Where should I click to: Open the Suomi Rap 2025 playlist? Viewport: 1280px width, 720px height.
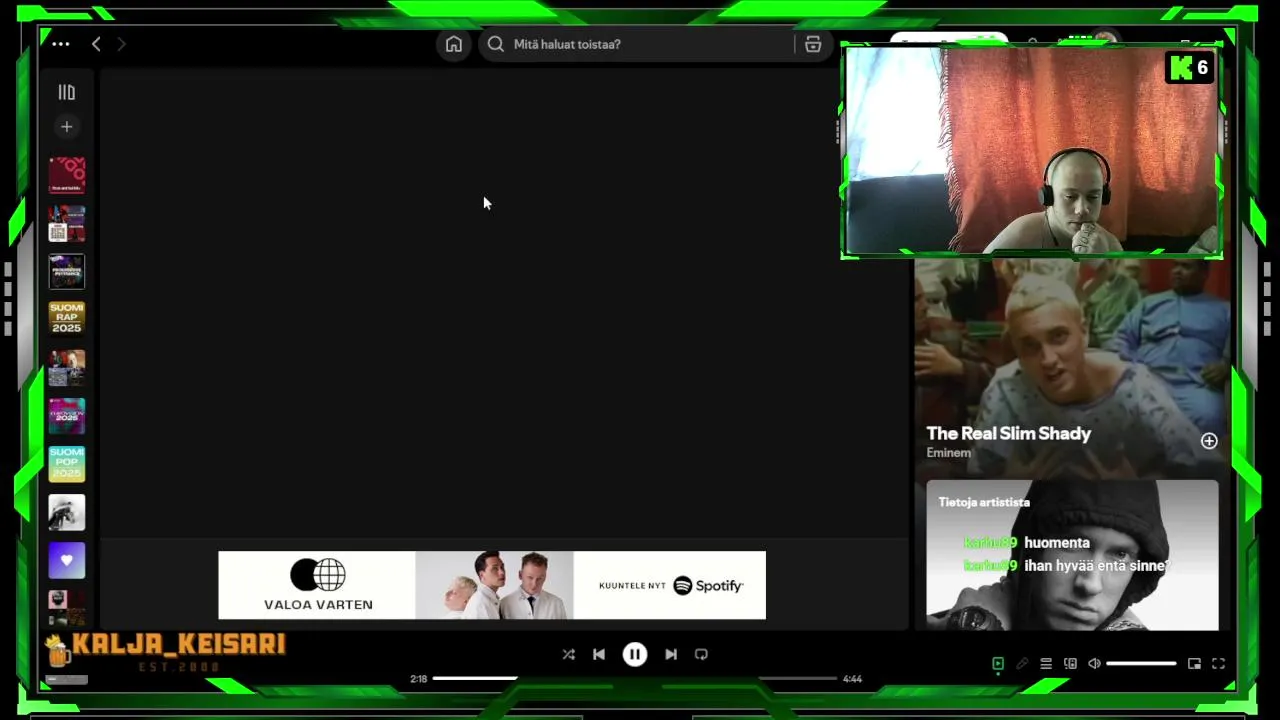coord(67,319)
